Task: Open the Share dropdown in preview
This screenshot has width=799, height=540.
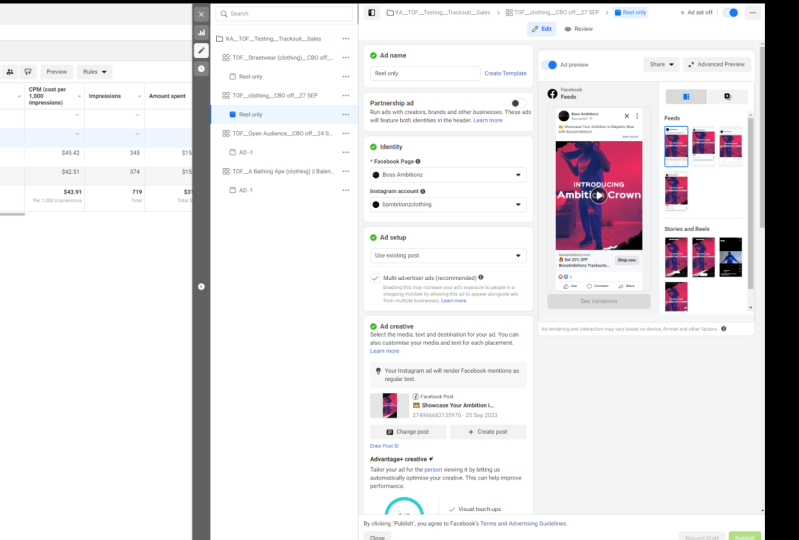Action: (x=661, y=64)
